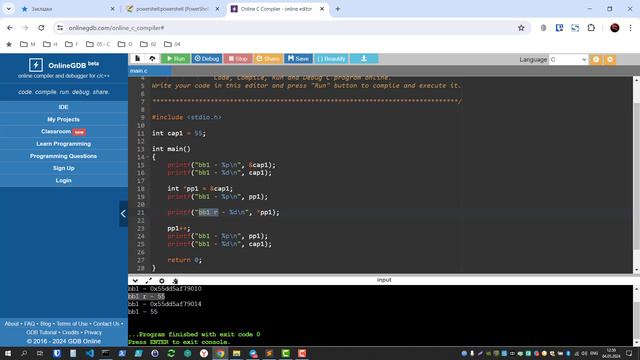The image size is (640, 360).
Task: Click Login in the sidebar
Action: tap(63, 180)
